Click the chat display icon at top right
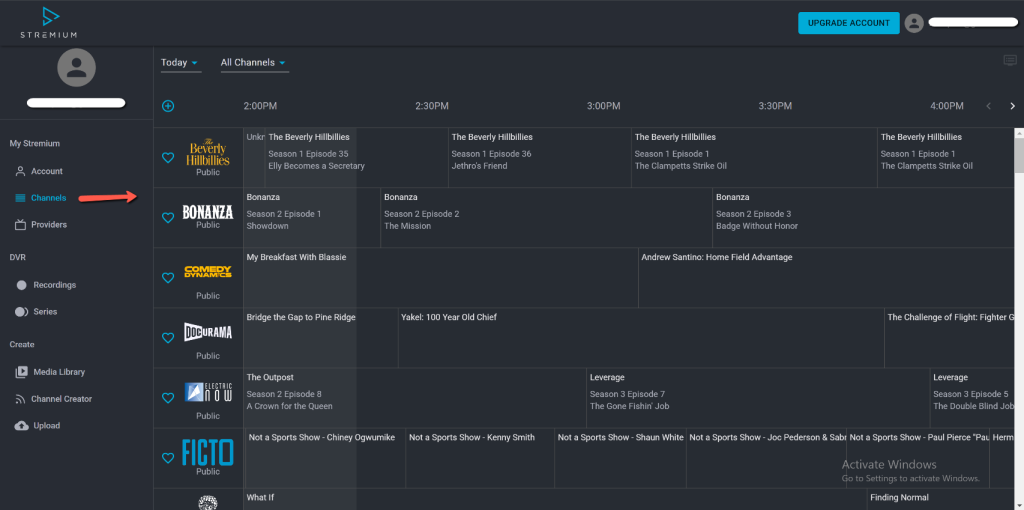 (1010, 61)
